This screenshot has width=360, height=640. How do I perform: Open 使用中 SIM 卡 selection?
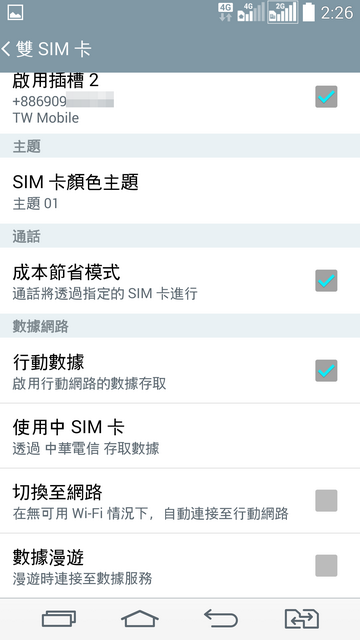coord(180,436)
